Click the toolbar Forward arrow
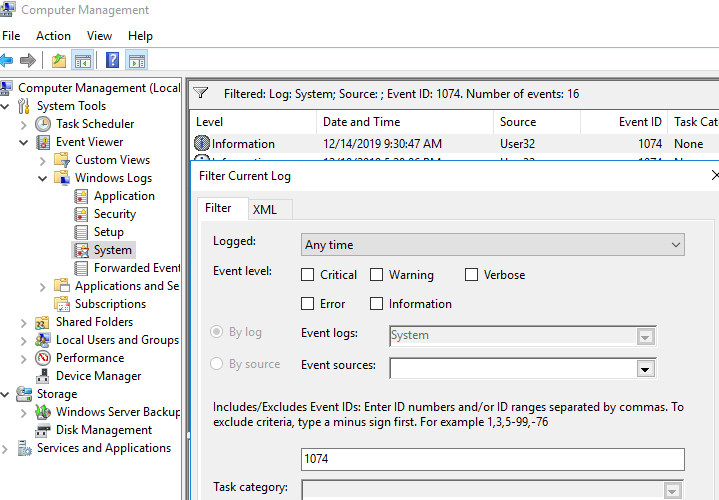Screen dimensions: 719x500 (29, 61)
